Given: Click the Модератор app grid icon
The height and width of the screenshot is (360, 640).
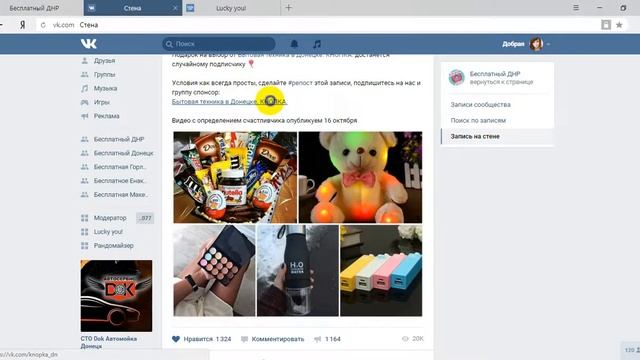Looking at the screenshot, I should [84, 218].
